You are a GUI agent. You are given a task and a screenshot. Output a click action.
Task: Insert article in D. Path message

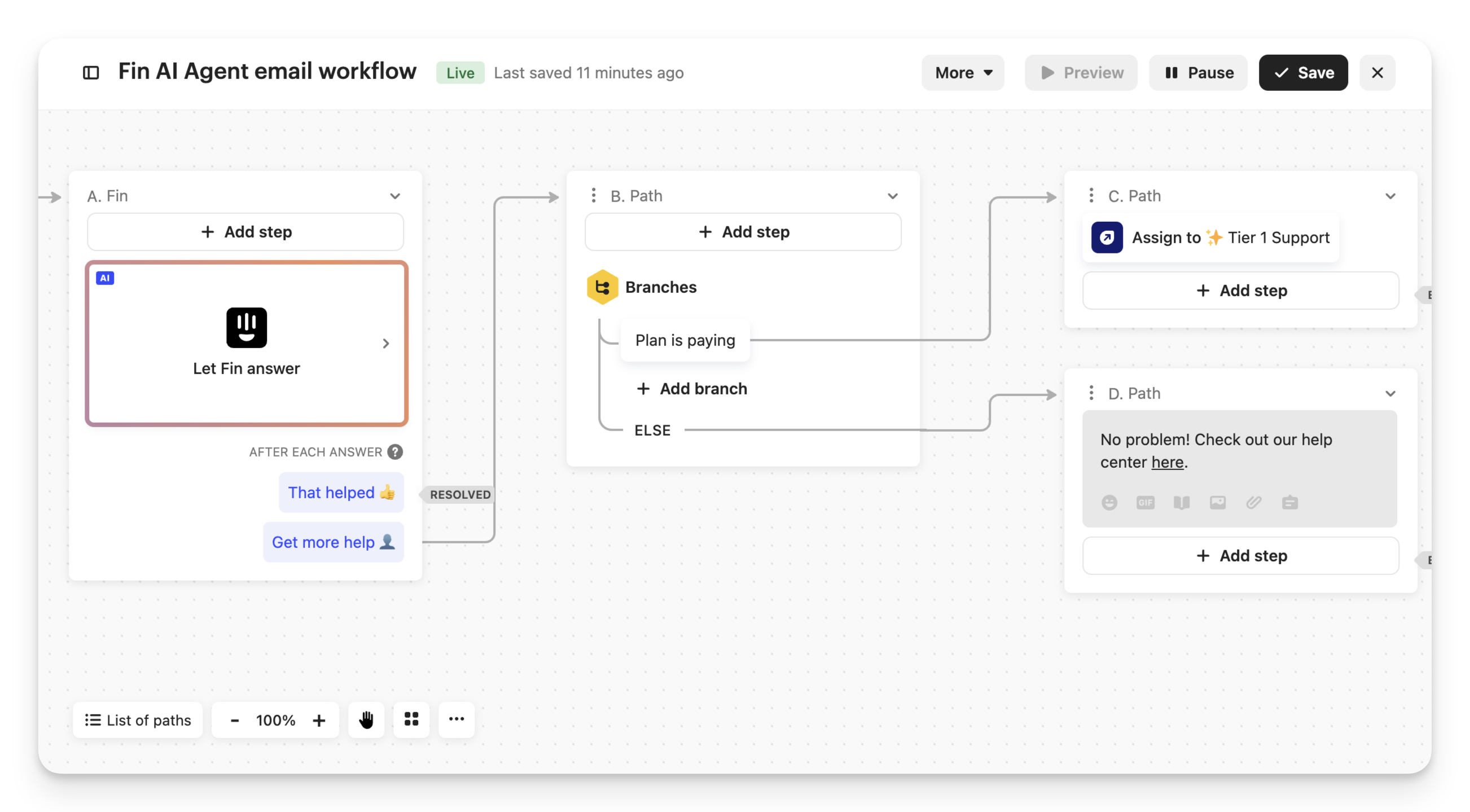1181,502
